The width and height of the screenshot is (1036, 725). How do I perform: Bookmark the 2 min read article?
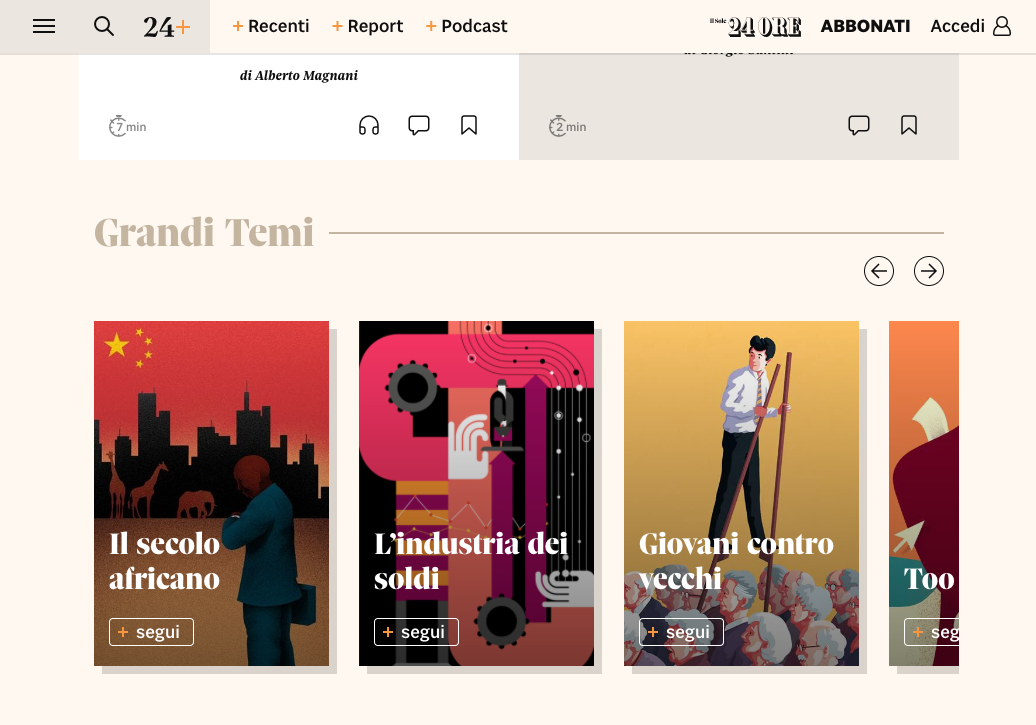[x=909, y=125]
